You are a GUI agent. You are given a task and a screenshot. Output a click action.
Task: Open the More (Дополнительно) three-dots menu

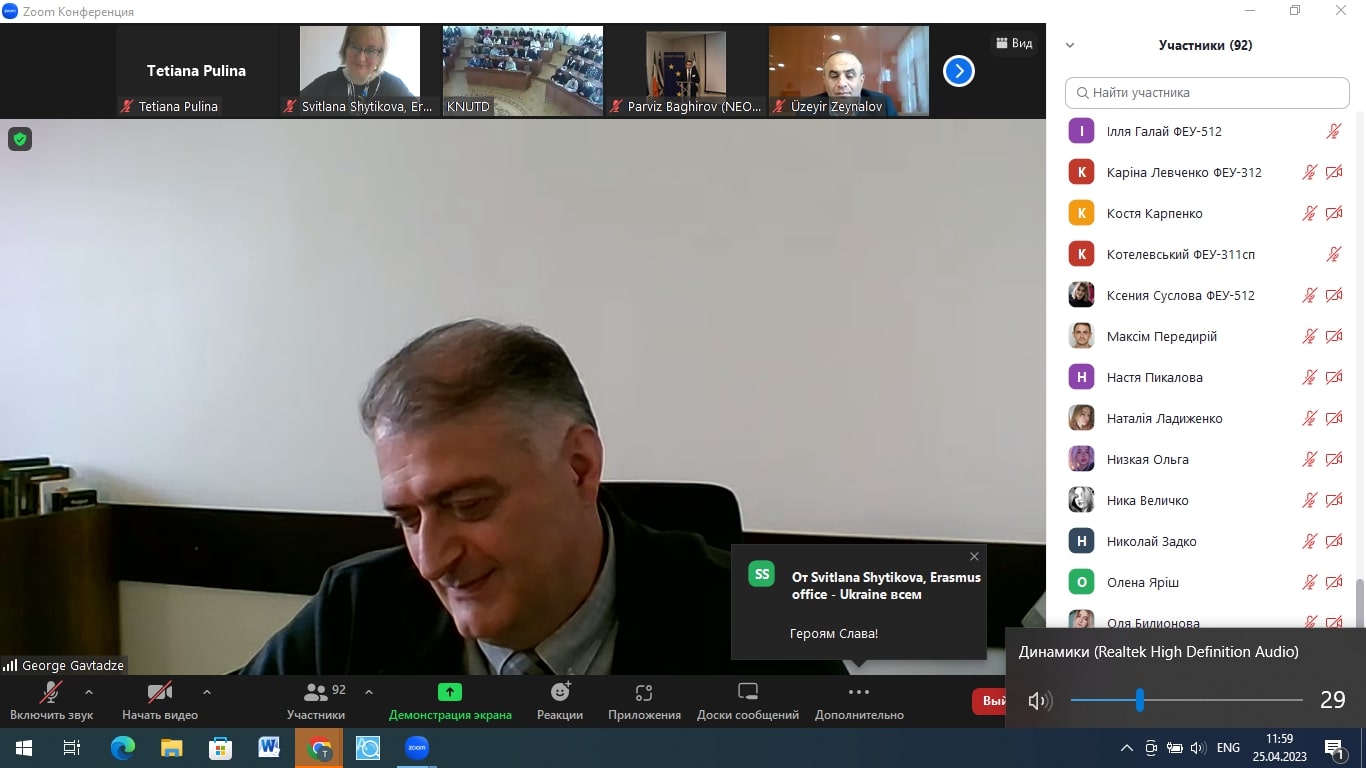click(859, 692)
